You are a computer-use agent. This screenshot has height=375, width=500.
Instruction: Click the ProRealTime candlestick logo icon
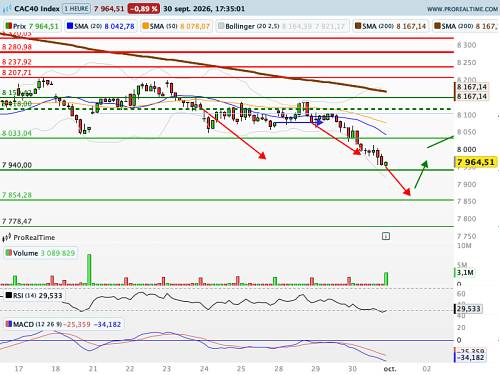point(7,238)
